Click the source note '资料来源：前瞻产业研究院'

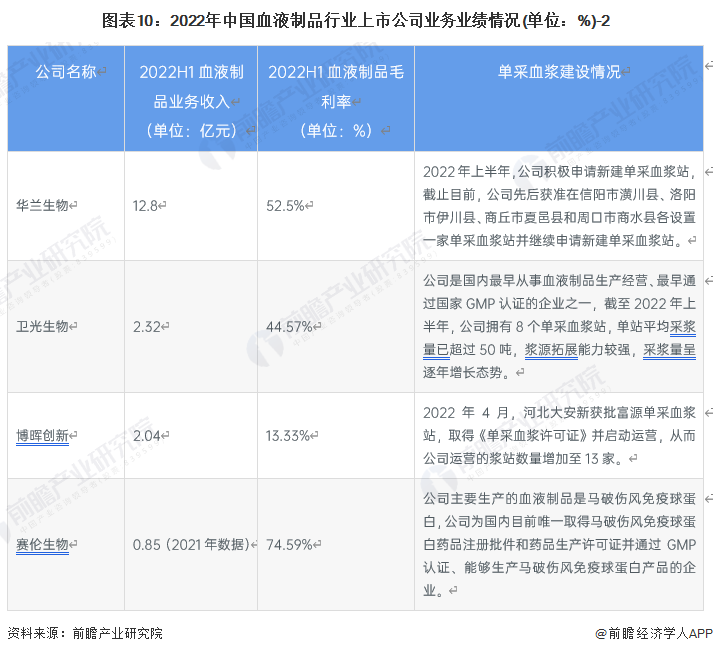pyautogui.click(x=85, y=633)
